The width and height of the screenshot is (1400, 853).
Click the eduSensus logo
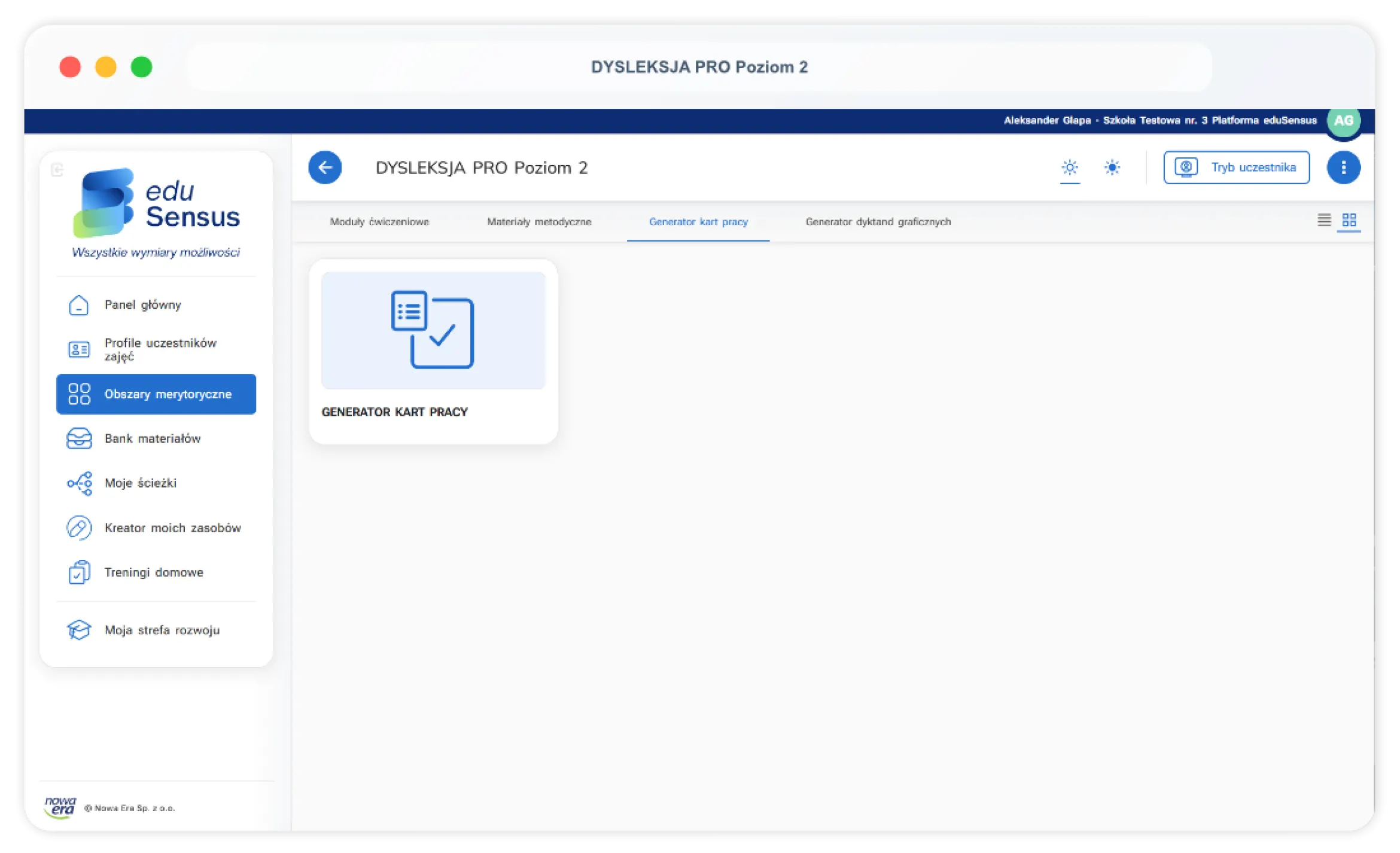156,213
